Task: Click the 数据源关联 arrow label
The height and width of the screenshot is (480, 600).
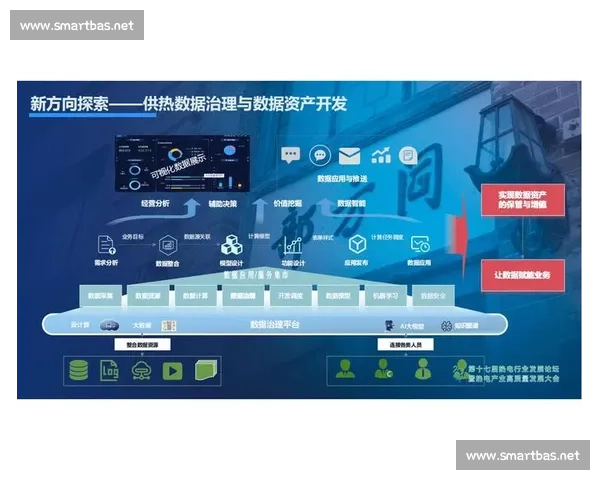Action: (x=197, y=237)
